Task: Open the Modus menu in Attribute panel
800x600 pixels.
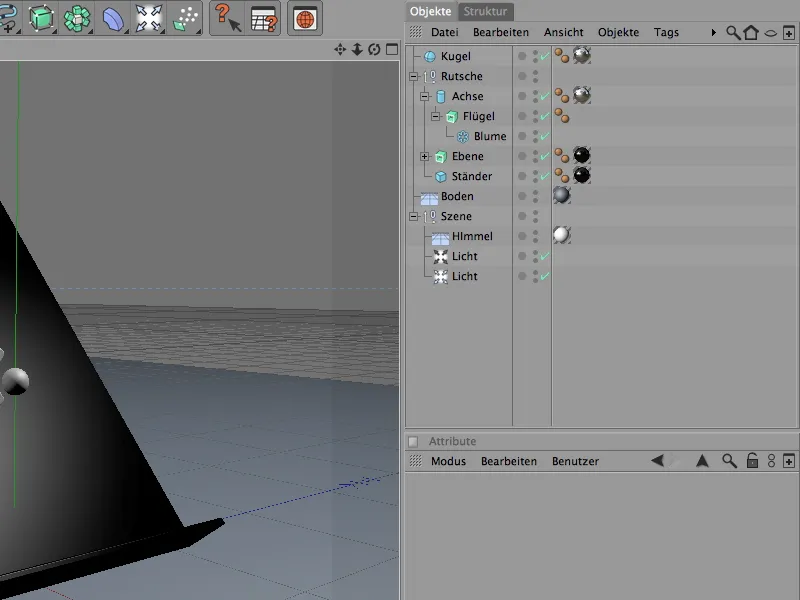Action: click(448, 461)
